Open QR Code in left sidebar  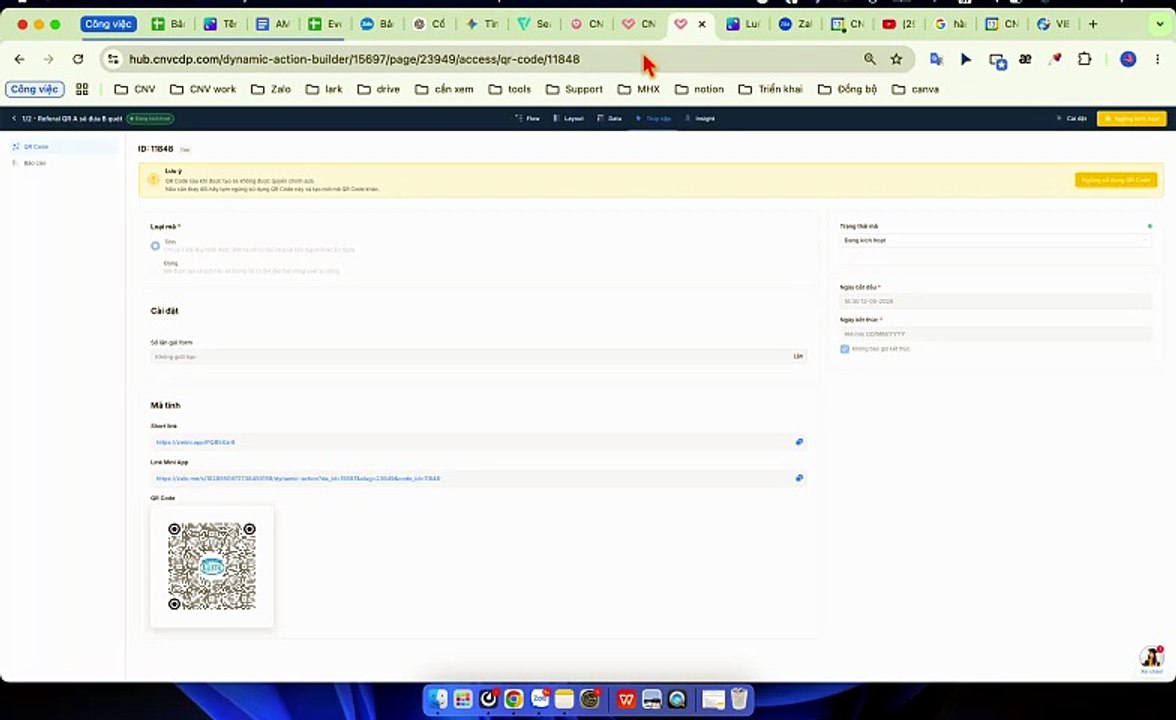pyautogui.click(x=62, y=147)
